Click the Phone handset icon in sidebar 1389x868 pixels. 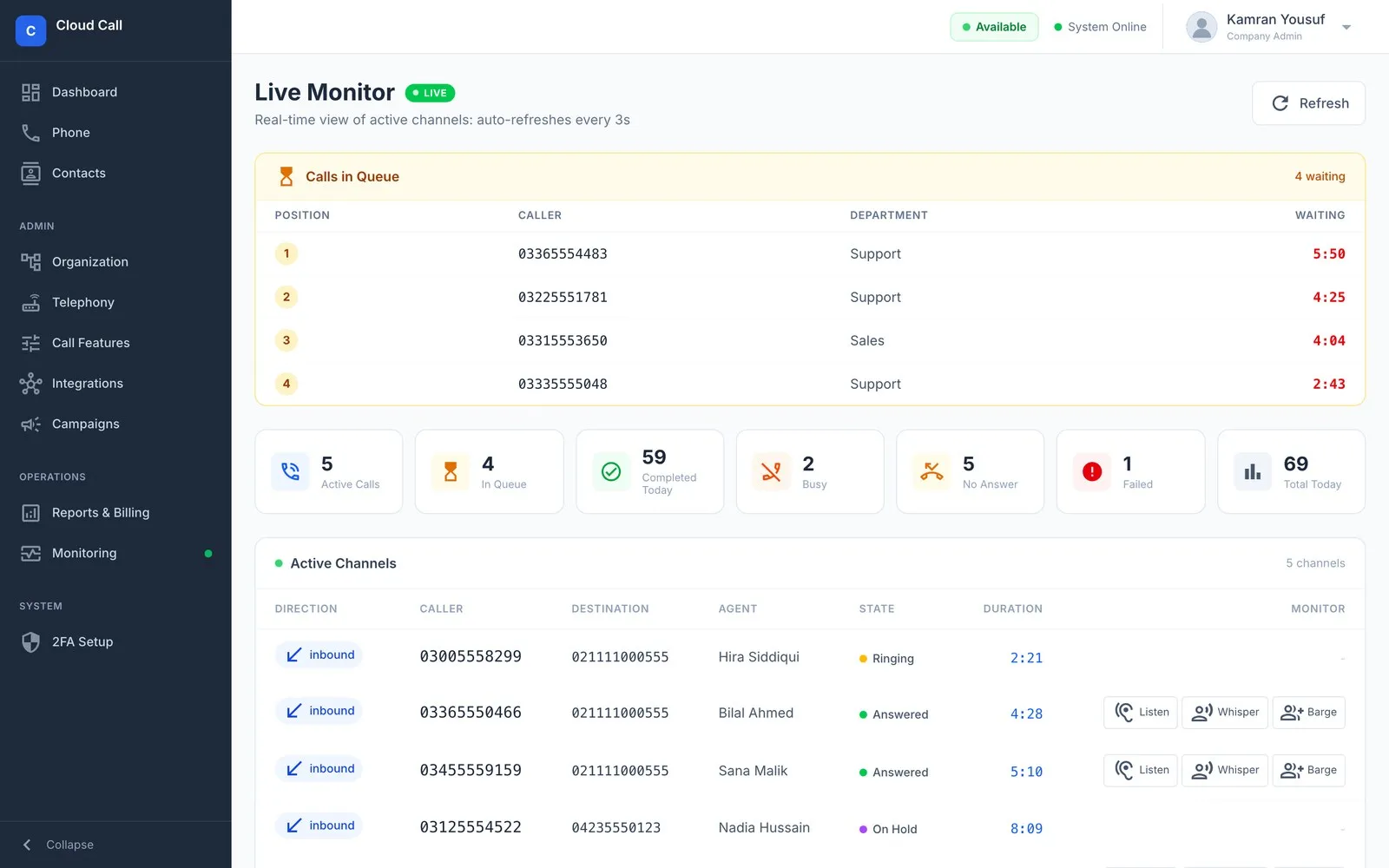(30, 133)
